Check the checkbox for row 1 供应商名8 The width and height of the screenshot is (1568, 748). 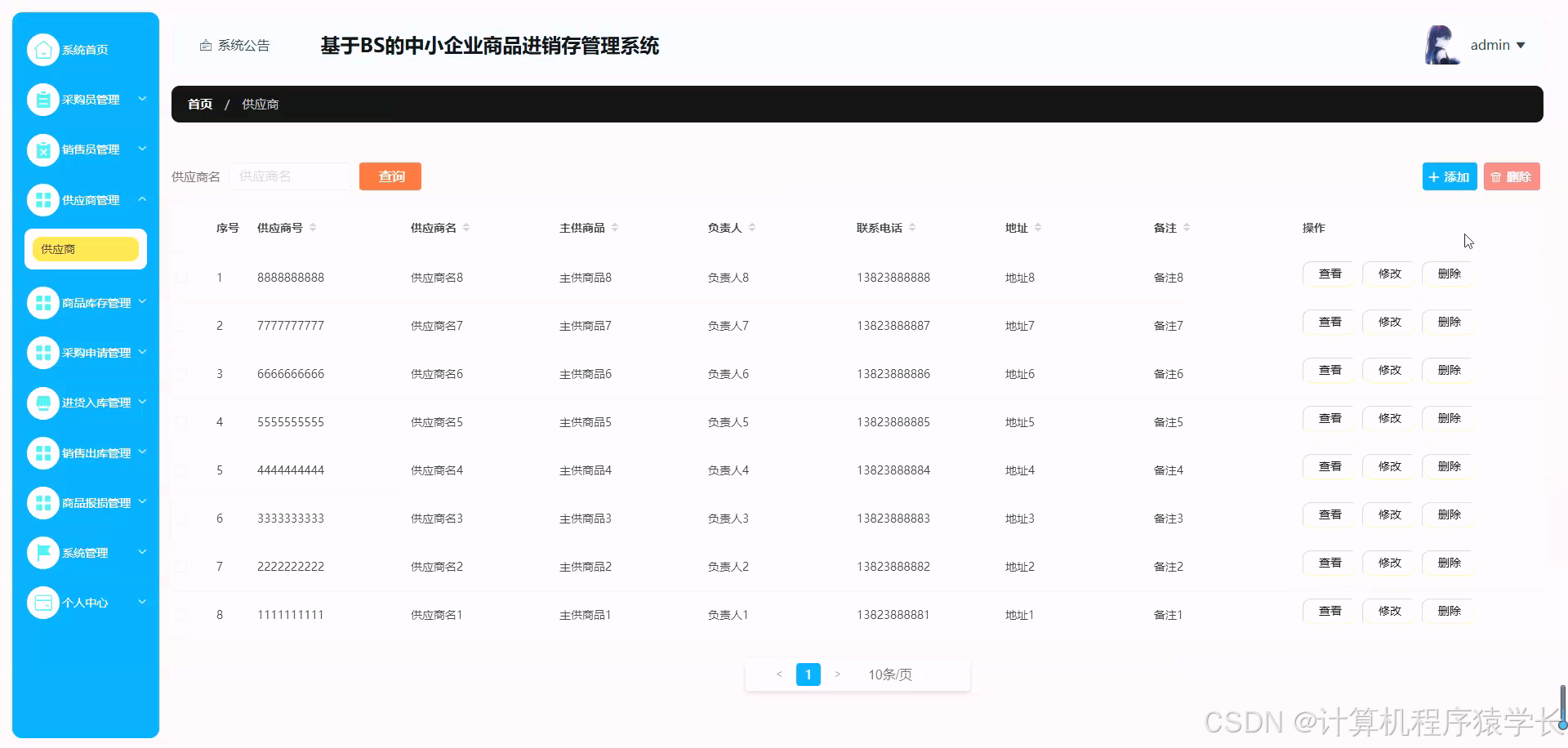point(181,277)
